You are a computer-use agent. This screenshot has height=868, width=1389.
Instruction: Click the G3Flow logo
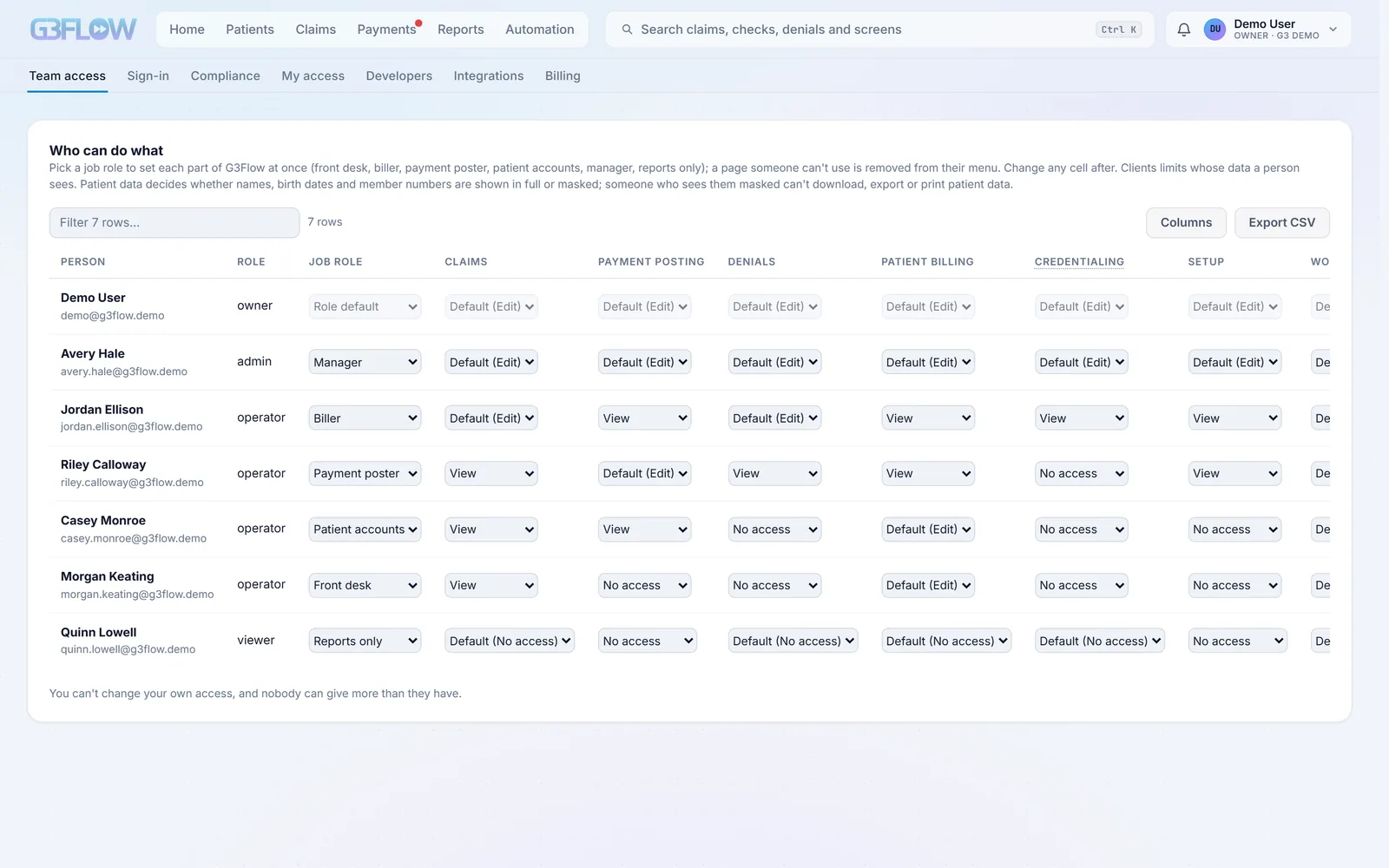pyautogui.click(x=83, y=30)
